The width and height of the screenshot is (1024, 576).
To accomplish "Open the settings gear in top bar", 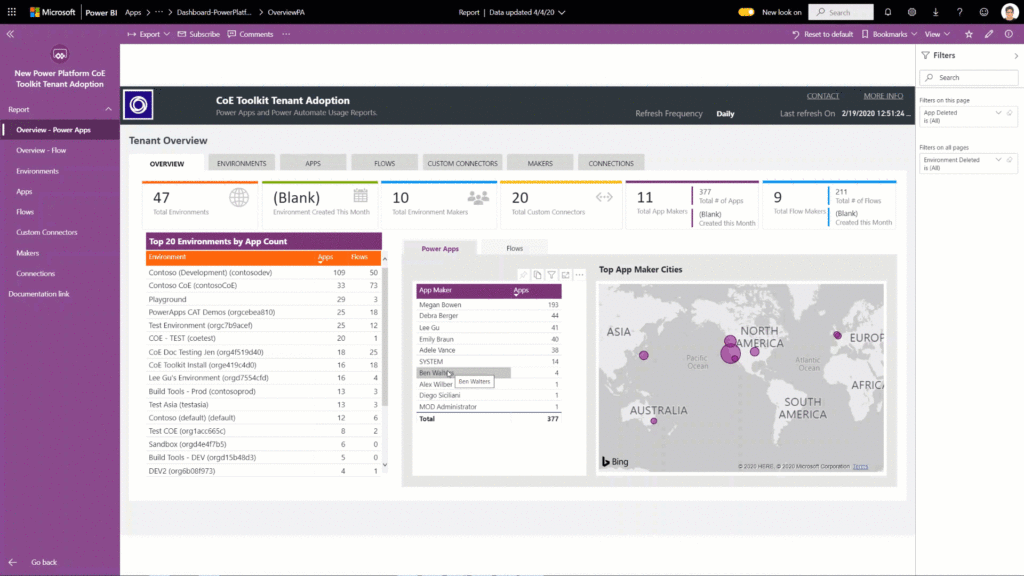I will [912, 12].
